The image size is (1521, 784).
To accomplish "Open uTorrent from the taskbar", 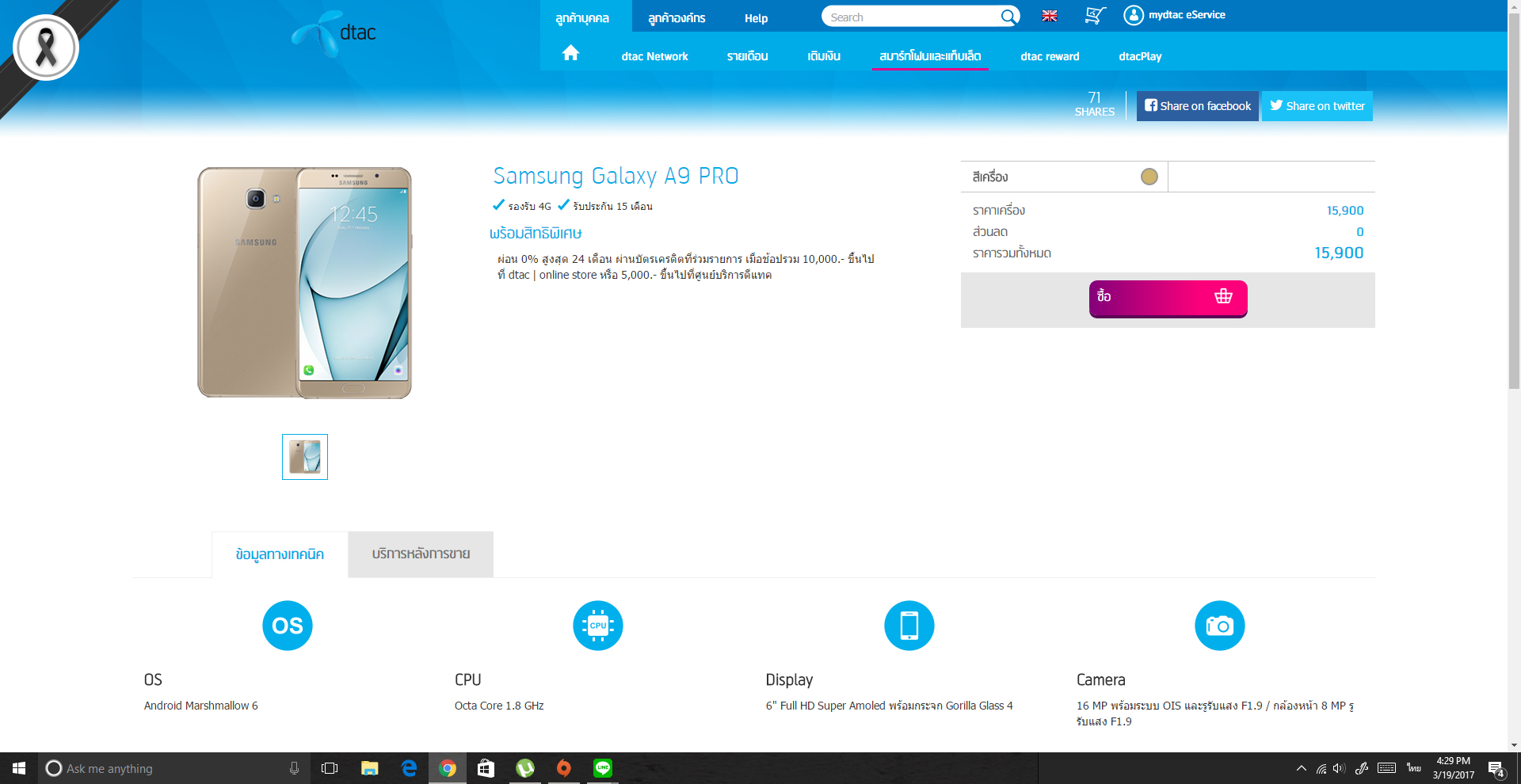I will [x=525, y=768].
